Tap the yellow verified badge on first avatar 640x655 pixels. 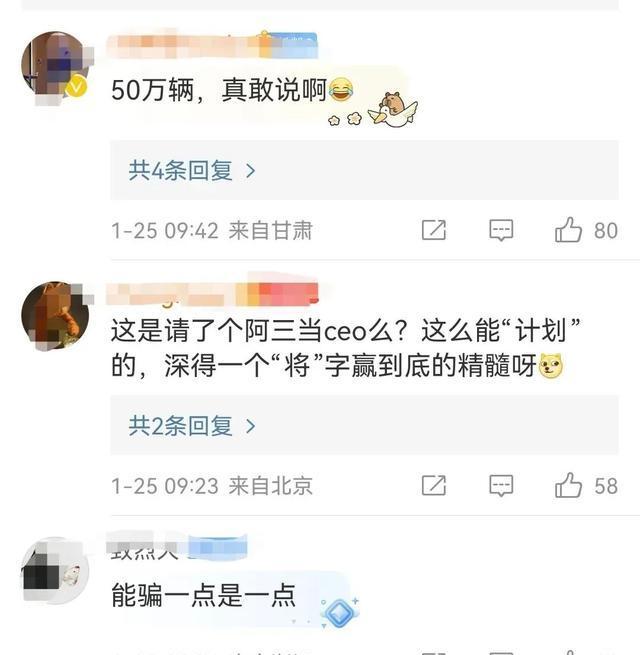(76, 86)
